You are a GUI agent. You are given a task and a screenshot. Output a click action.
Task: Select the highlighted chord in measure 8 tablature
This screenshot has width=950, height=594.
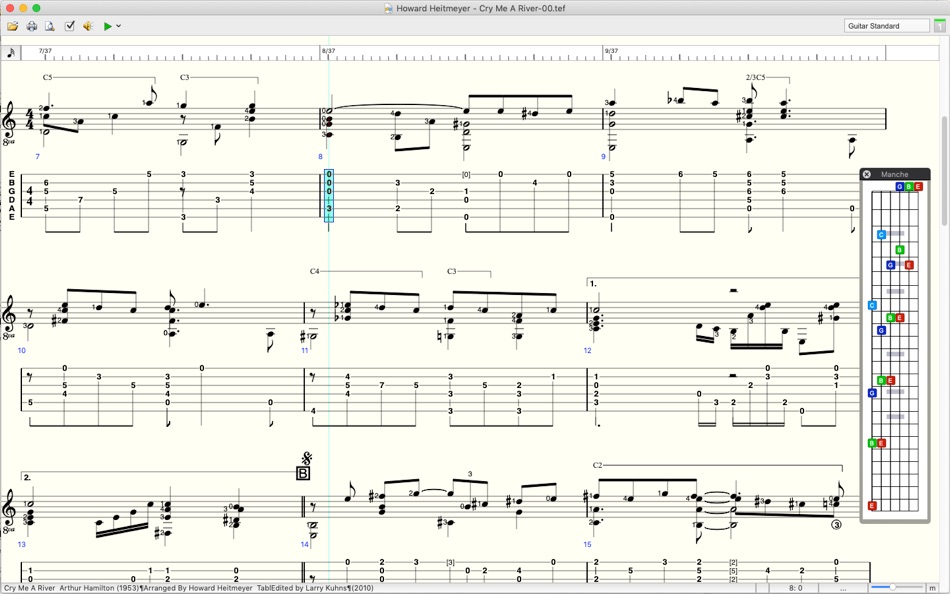pos(329,195)
